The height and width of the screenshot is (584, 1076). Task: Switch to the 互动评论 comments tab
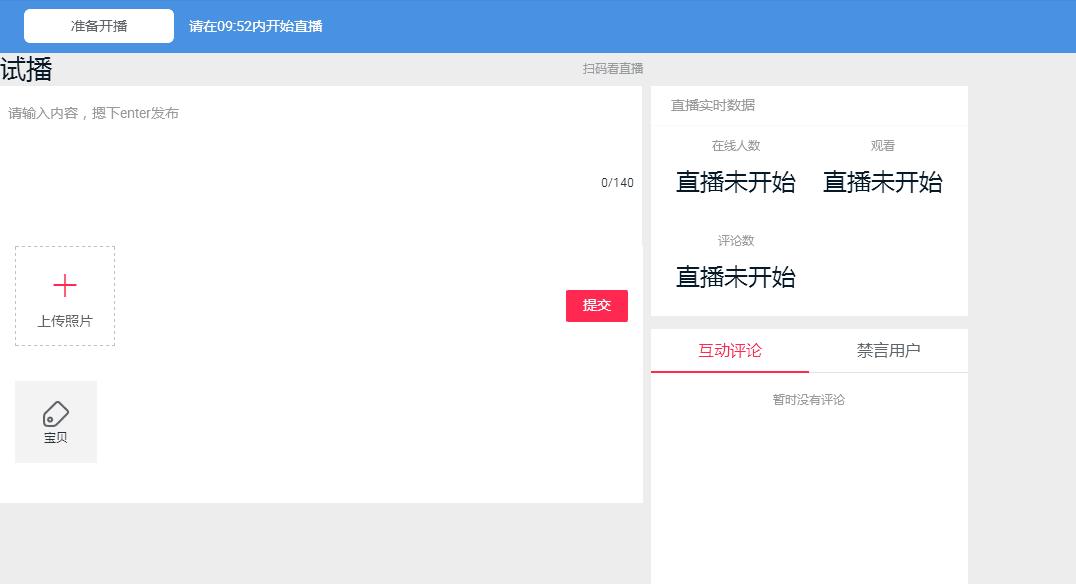pyautogui.click(x=729, y=350)
